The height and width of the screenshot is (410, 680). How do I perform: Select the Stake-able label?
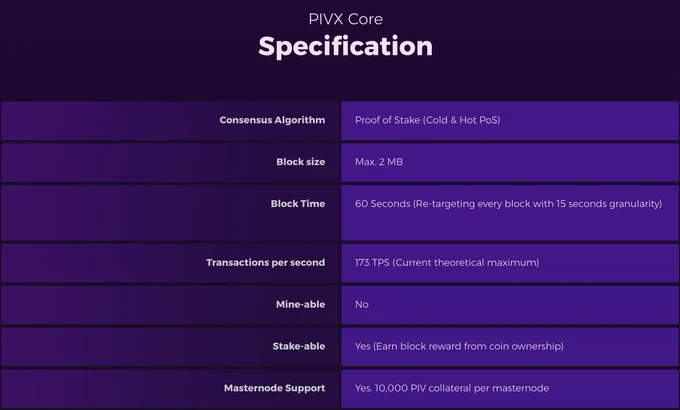coord(299,346)
